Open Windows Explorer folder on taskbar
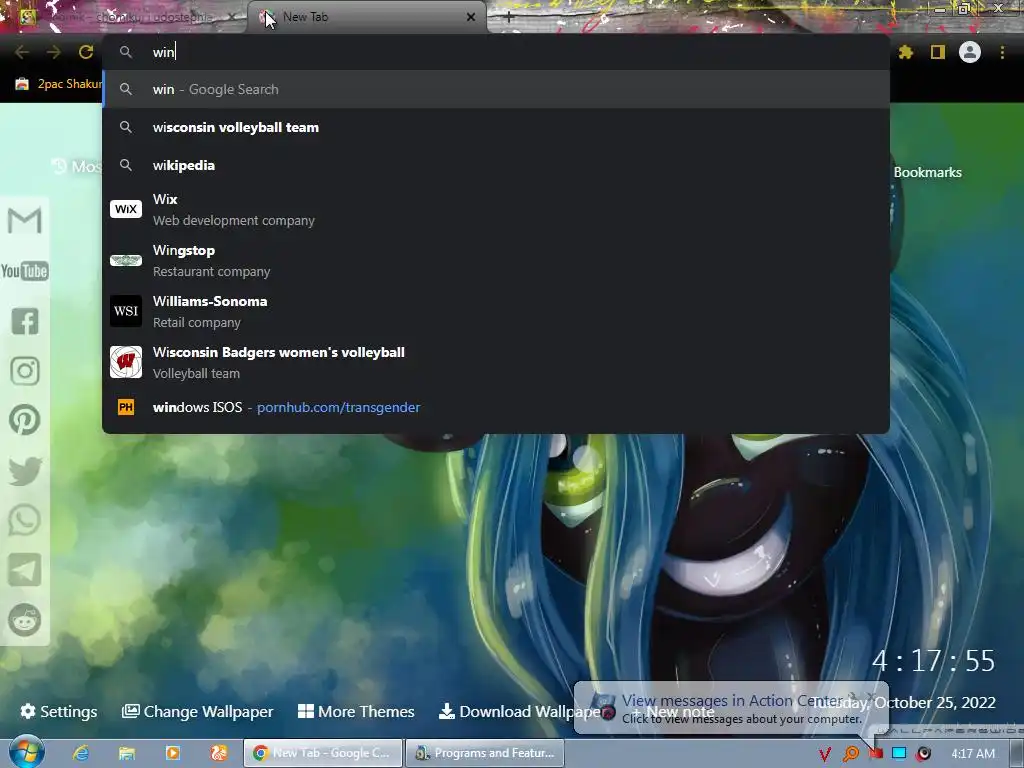 coord(127,753)
